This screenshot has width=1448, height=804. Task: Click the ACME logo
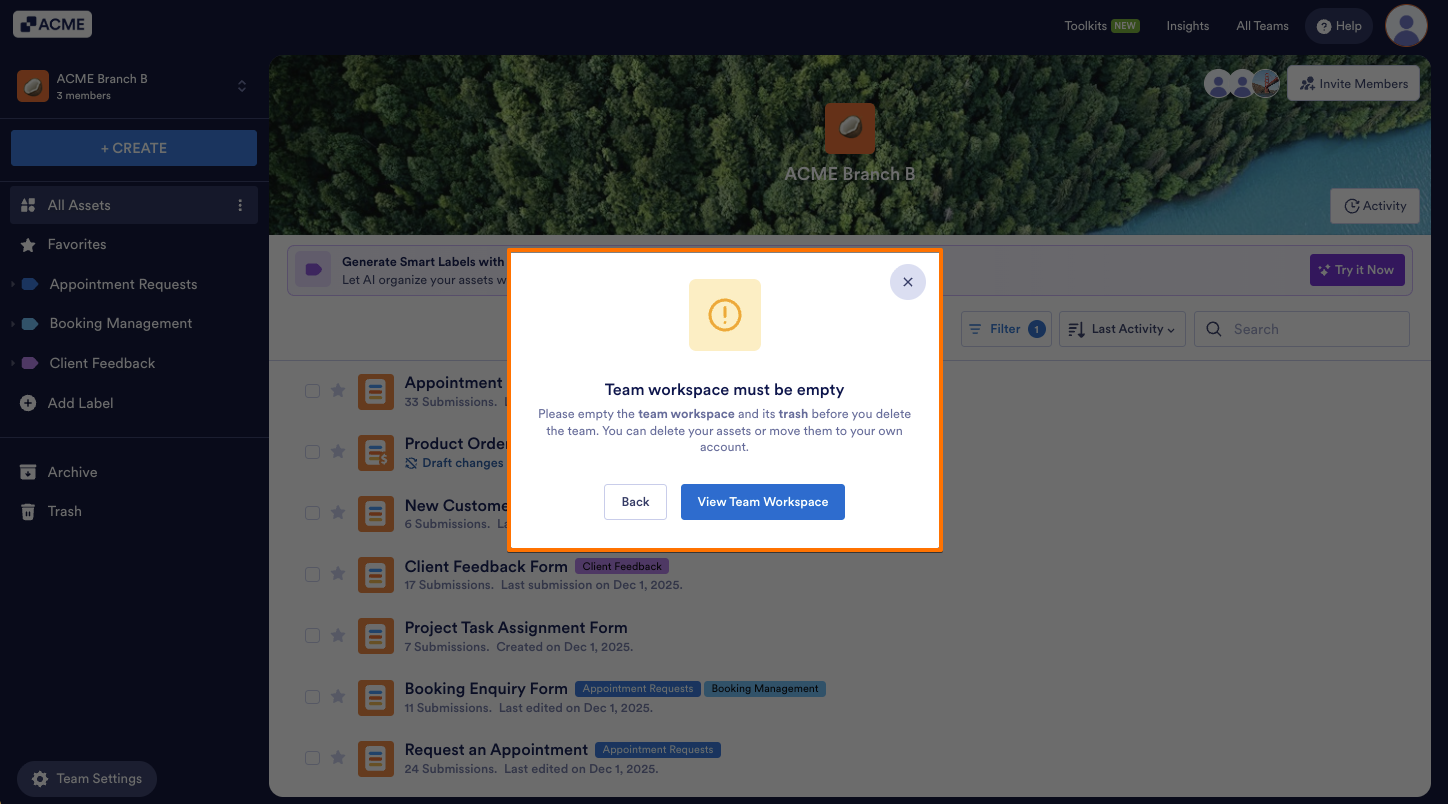pos(52,24)
